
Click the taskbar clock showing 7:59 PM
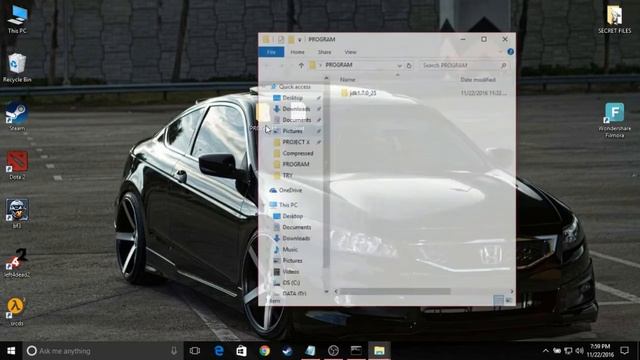coord(600,351)
